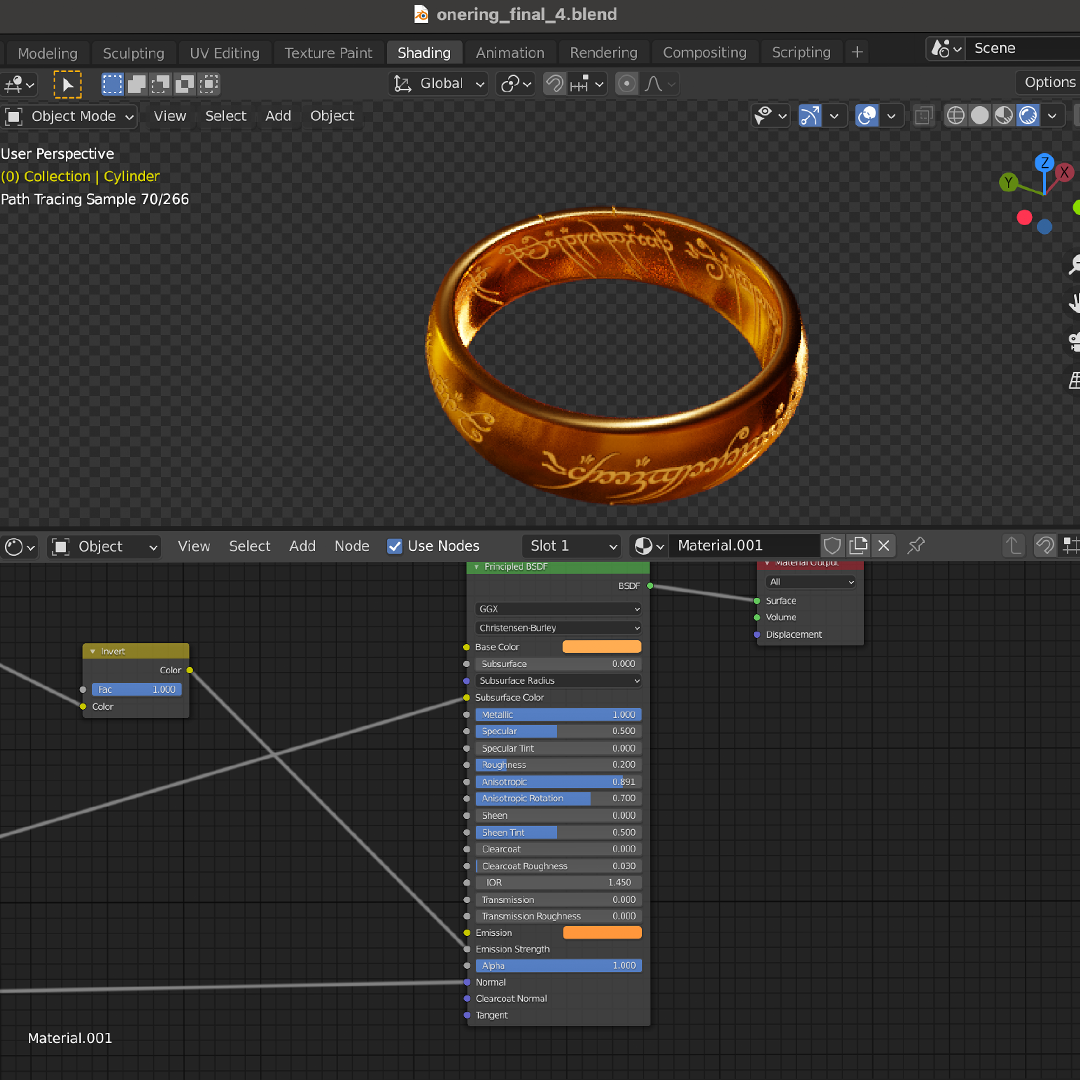Open proportional editing falloff menu
The image size is (1080, 1080).
coord(660,84)
